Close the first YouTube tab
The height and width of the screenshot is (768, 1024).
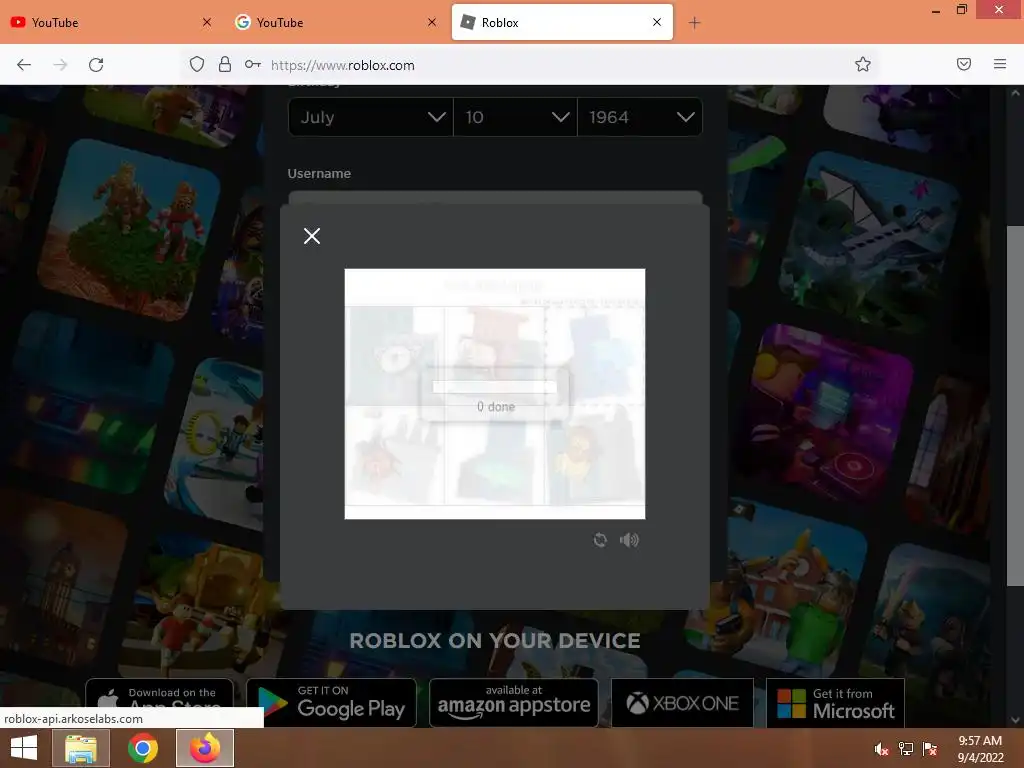(206, 22)
